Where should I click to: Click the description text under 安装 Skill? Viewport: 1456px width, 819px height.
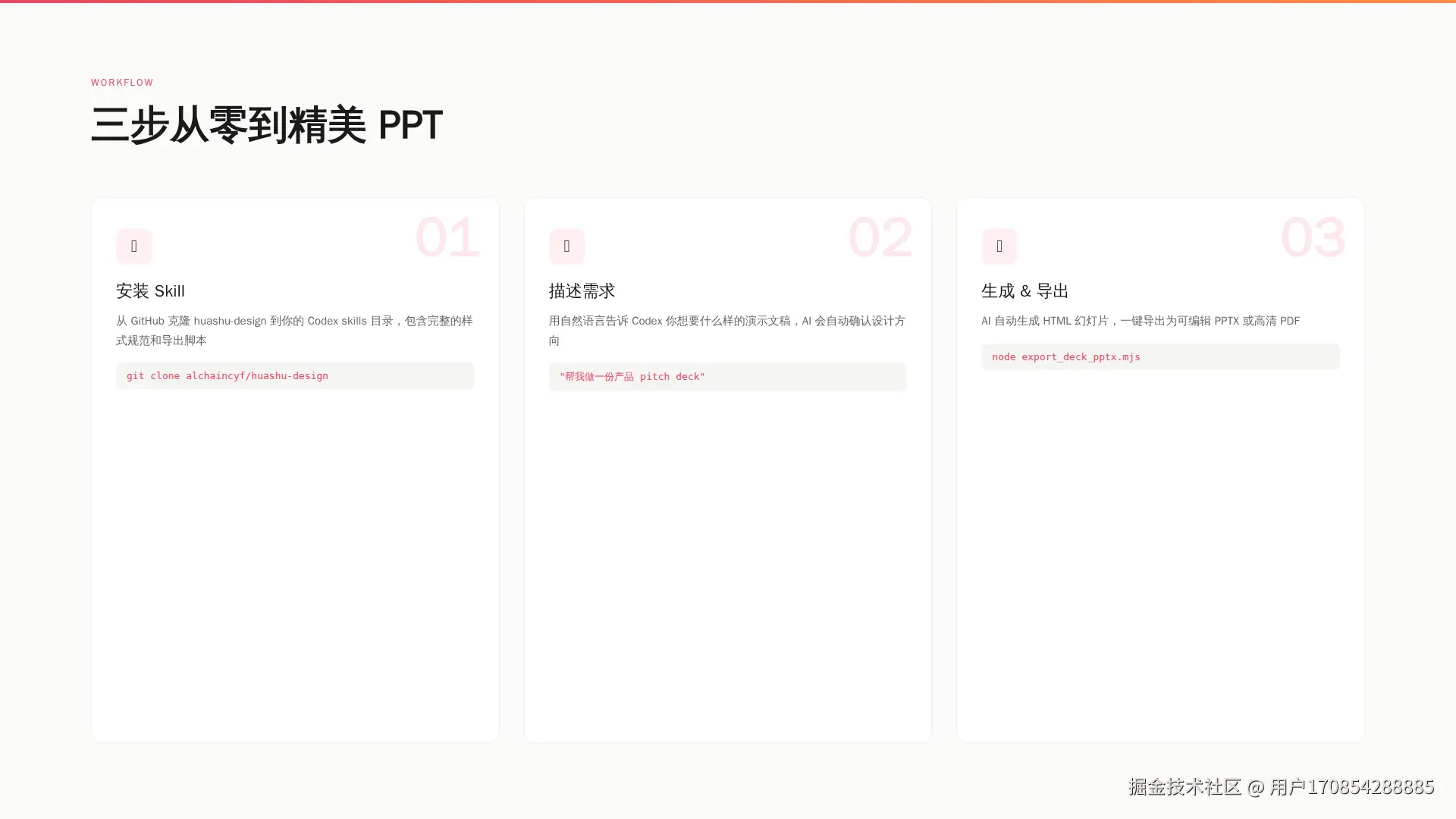[293, 331]
